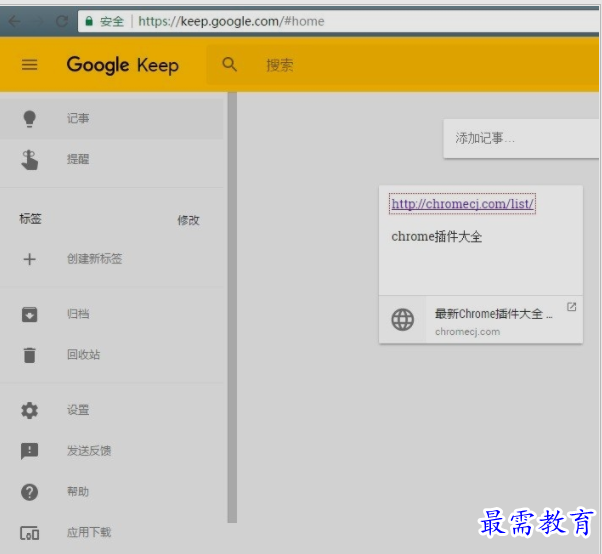602x554 pixels.
Task: Click the globe icon in link preview
Action: (x=402, y=319)
